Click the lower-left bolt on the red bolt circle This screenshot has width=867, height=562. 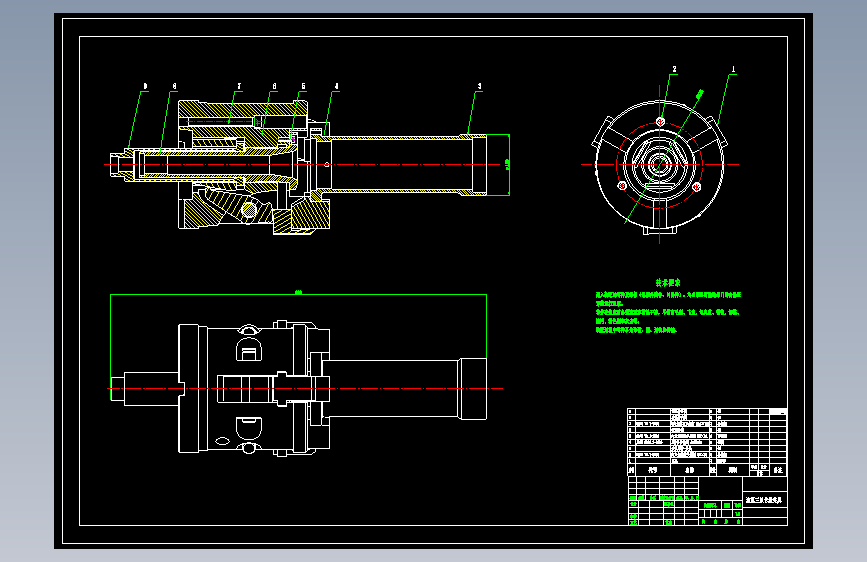pyautogui.click(x=622, y=186)
